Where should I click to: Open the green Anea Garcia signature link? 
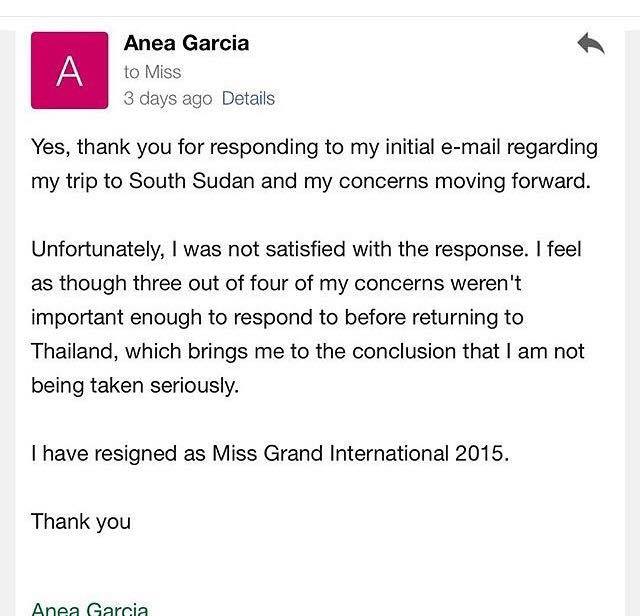[89, 608]
